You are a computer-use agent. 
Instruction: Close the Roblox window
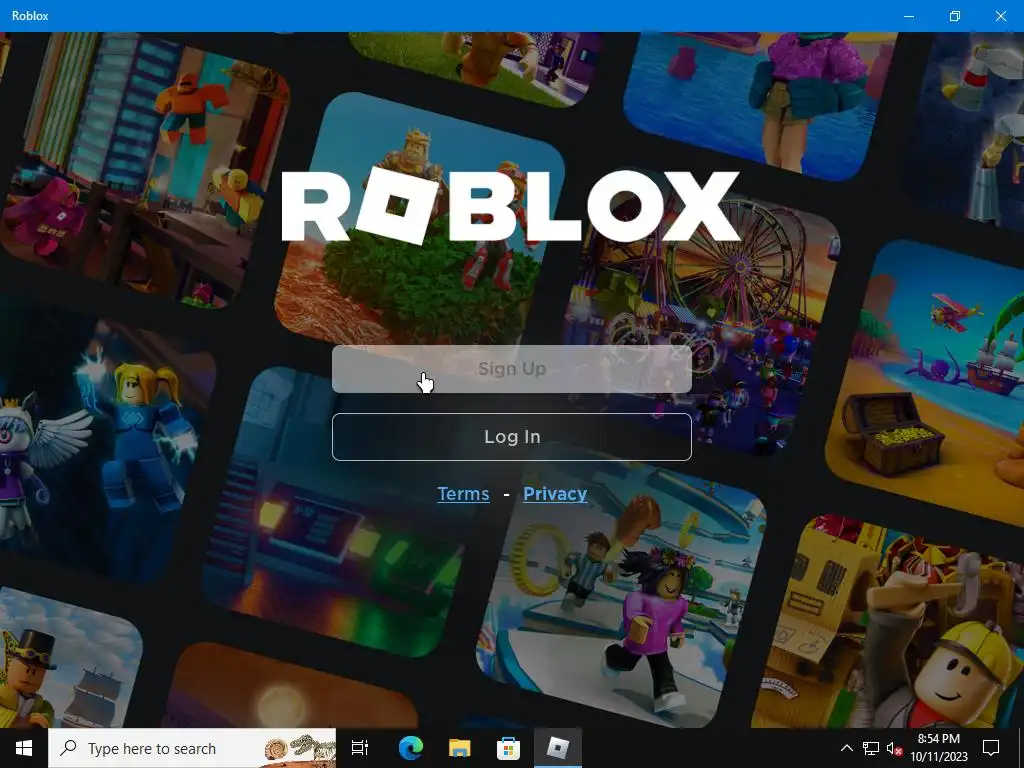click(1000, 16)
